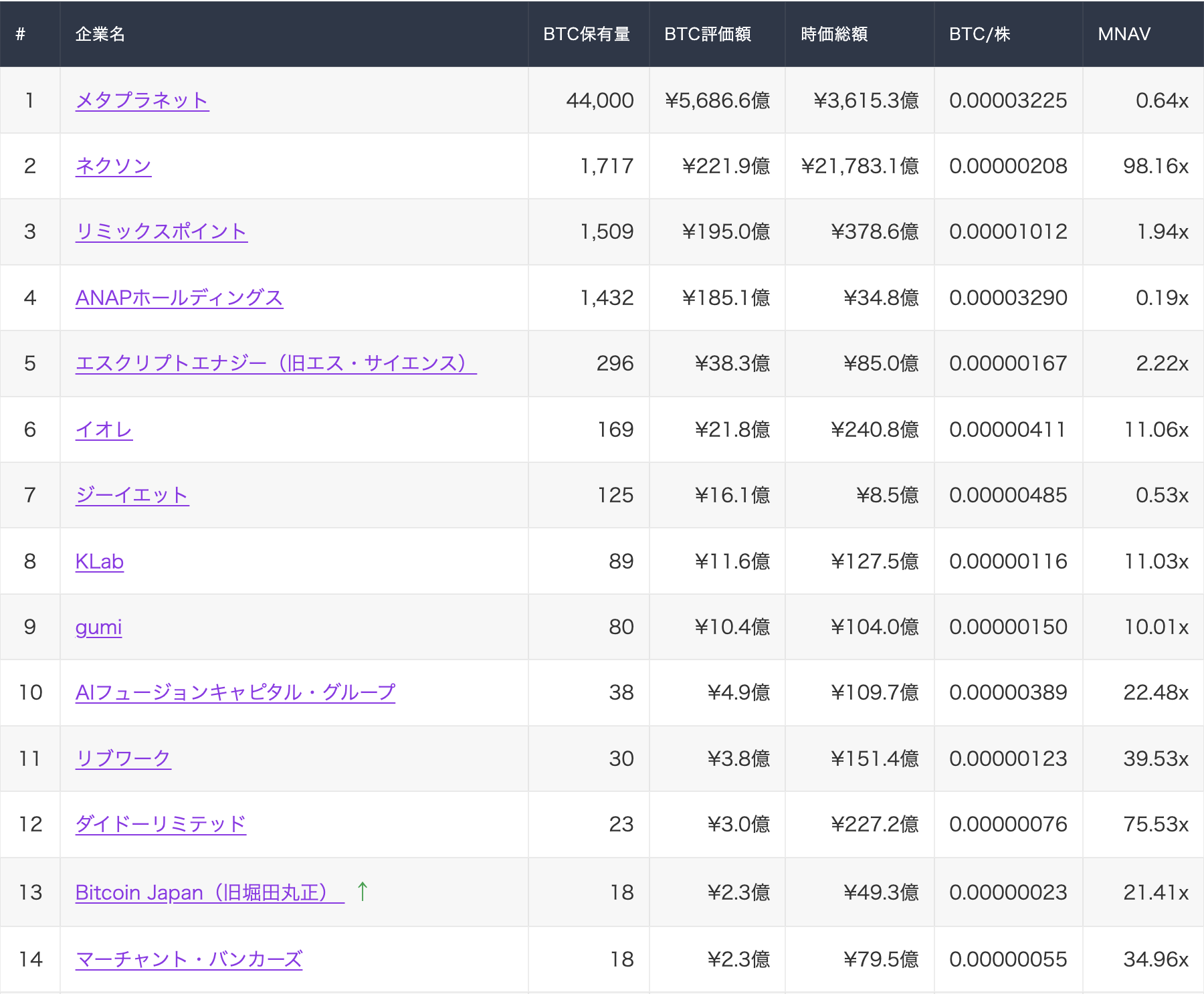Visit the エスクリプトエナジー（旧エス・サイエンス） link
The image size is (1204, 994).
coord(276,363)
